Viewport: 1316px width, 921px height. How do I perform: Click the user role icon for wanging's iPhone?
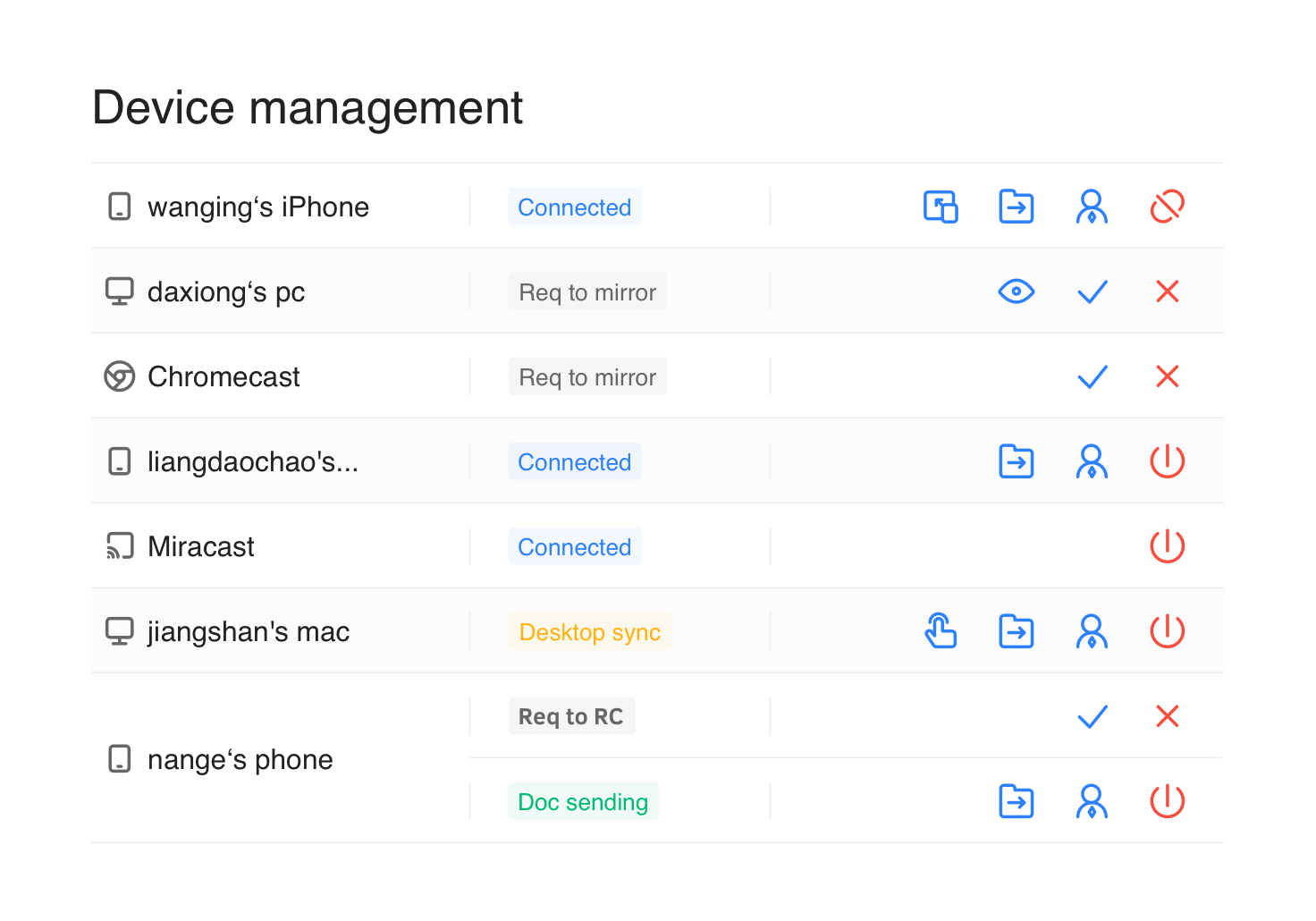click(1092, 207)
